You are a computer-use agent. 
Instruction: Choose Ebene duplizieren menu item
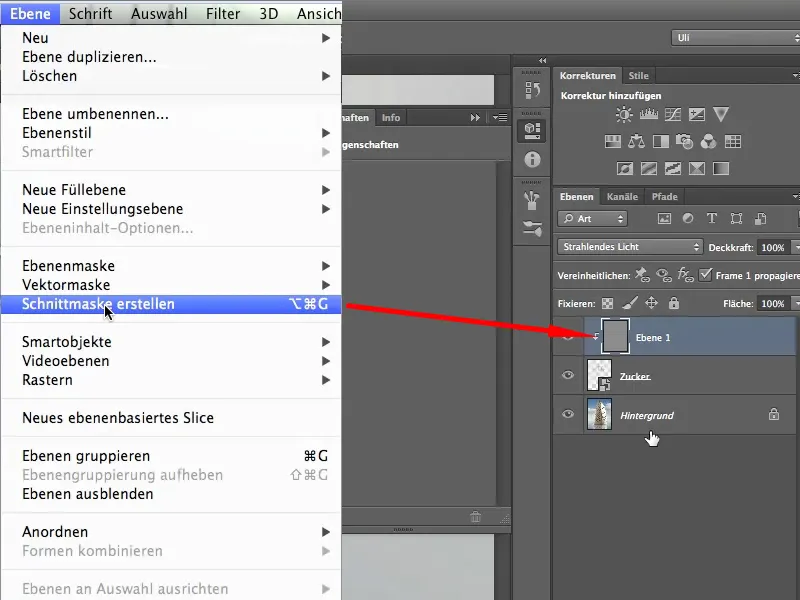[171, 57]
